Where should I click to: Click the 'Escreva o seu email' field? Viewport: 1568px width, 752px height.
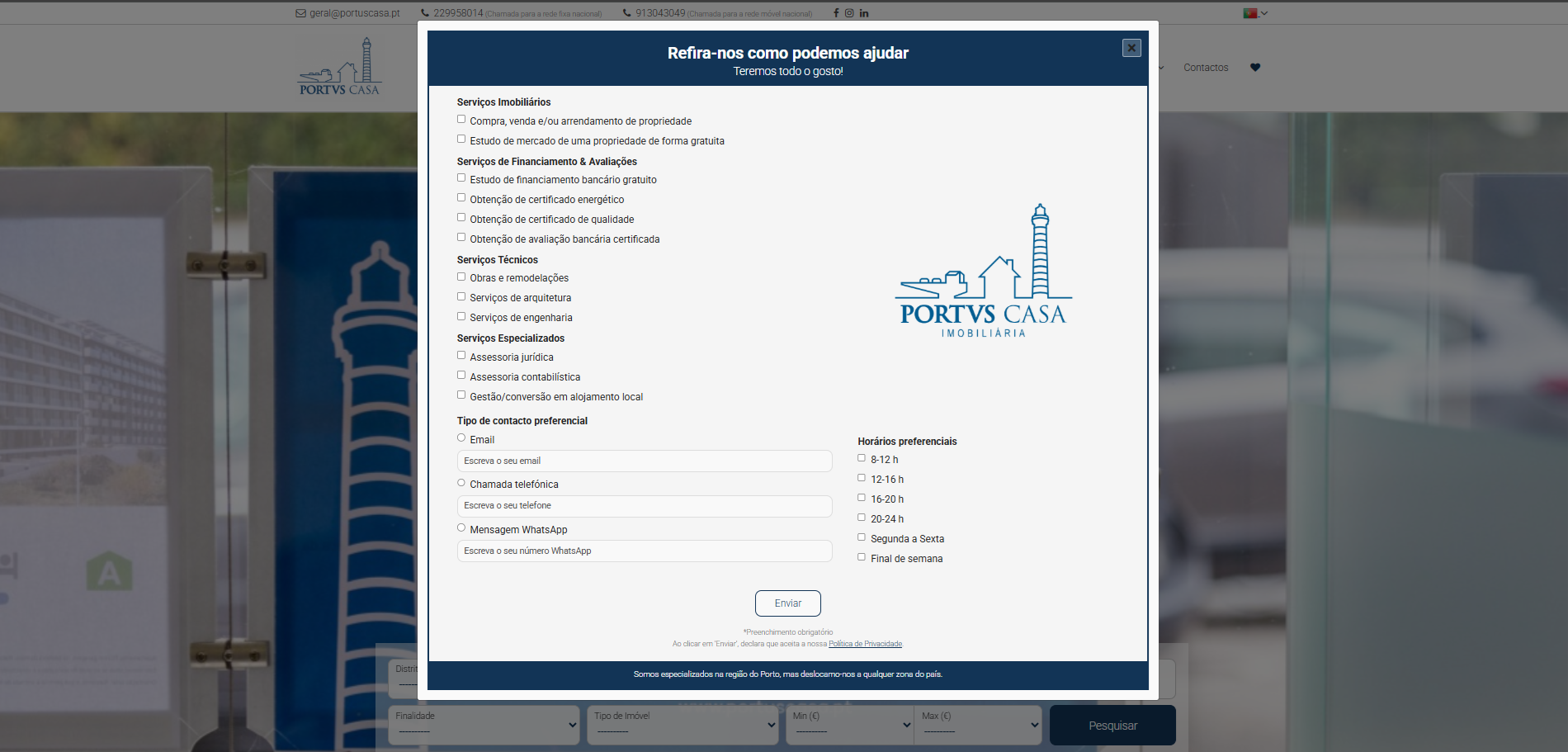[x=644, y=461]
